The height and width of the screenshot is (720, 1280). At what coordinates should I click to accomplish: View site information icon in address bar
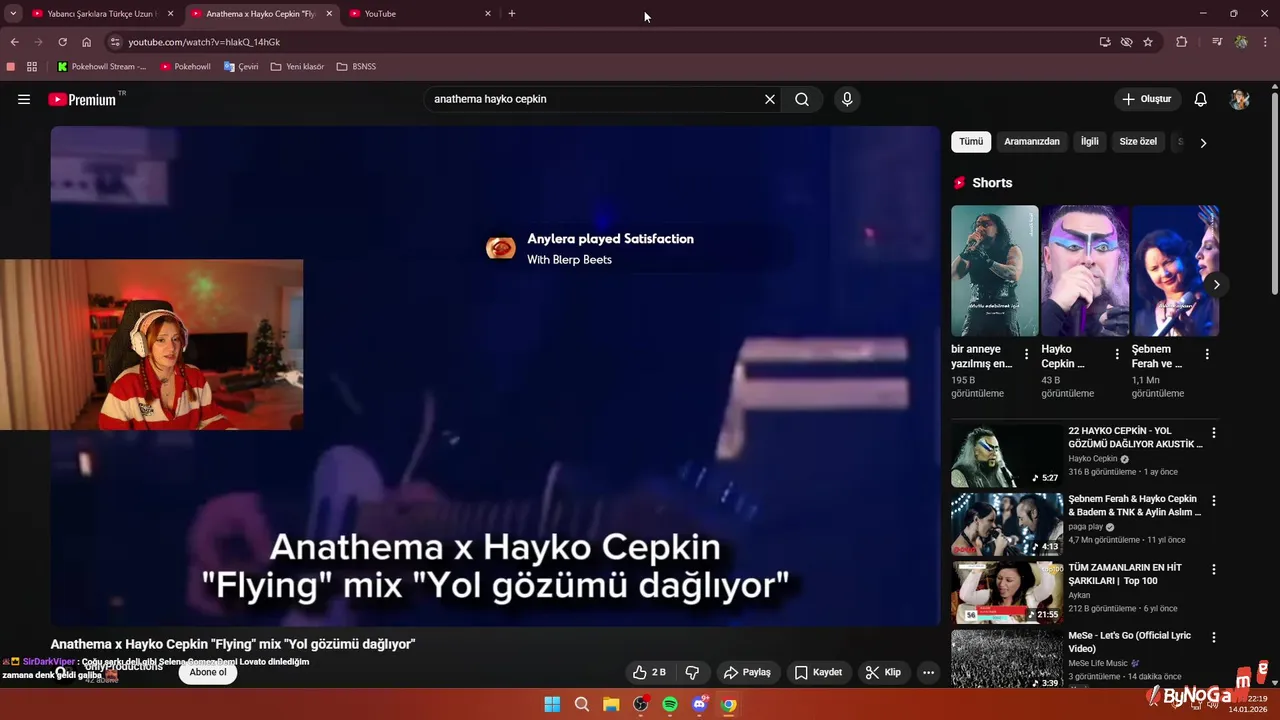115,42
